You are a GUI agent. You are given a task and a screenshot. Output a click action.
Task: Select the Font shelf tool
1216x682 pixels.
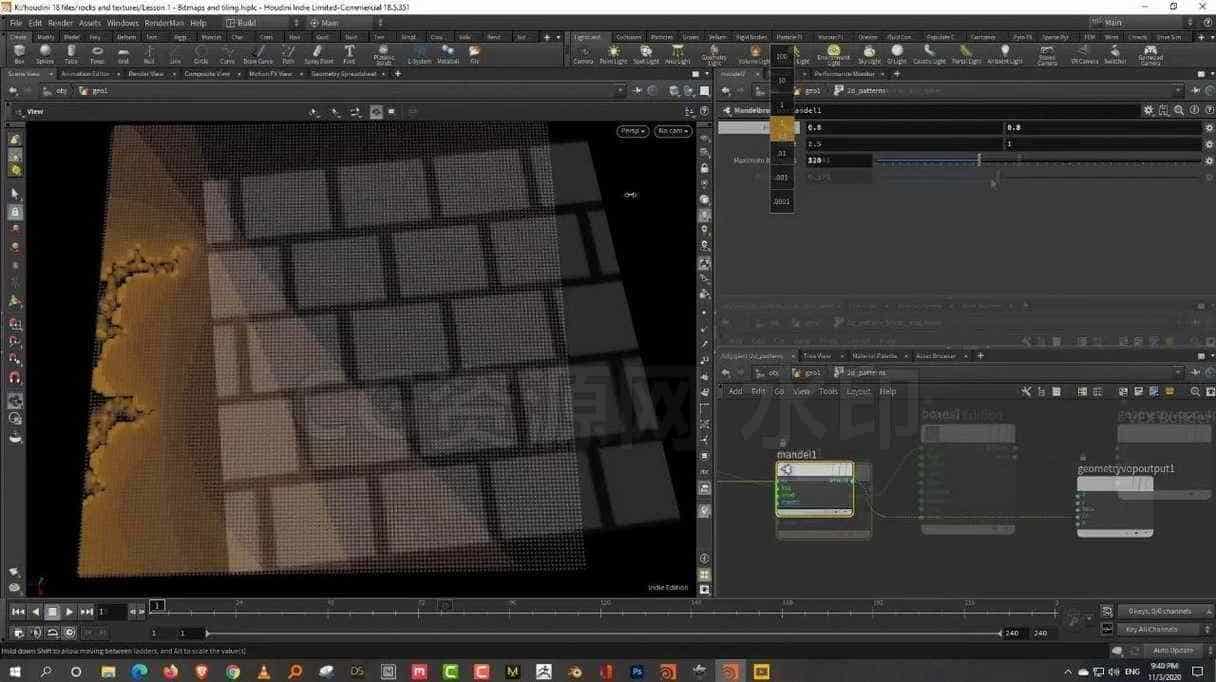349,53
